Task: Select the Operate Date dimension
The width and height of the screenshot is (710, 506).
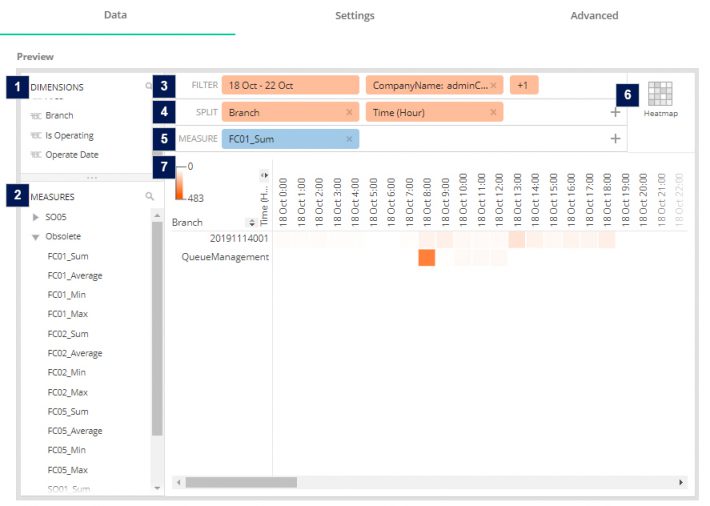Action: (x=72, y=154)
